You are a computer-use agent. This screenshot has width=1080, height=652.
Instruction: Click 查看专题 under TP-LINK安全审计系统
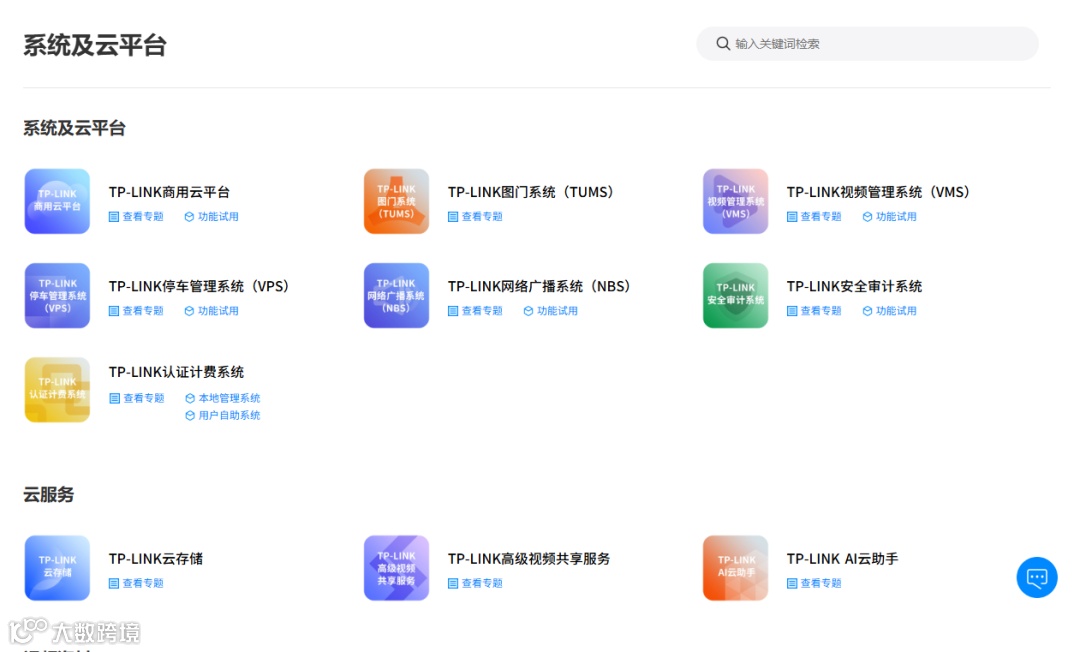pyautogui.click(x=814, y=311)
